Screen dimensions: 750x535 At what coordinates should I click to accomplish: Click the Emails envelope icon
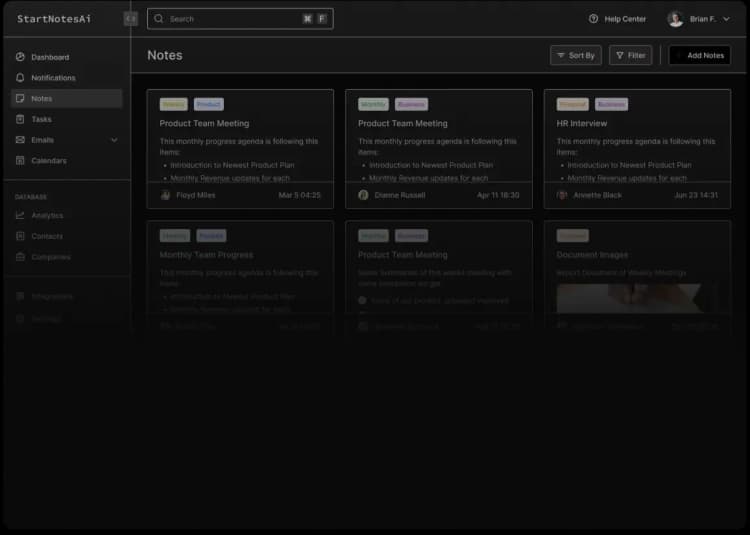click(x=20, y=140)
